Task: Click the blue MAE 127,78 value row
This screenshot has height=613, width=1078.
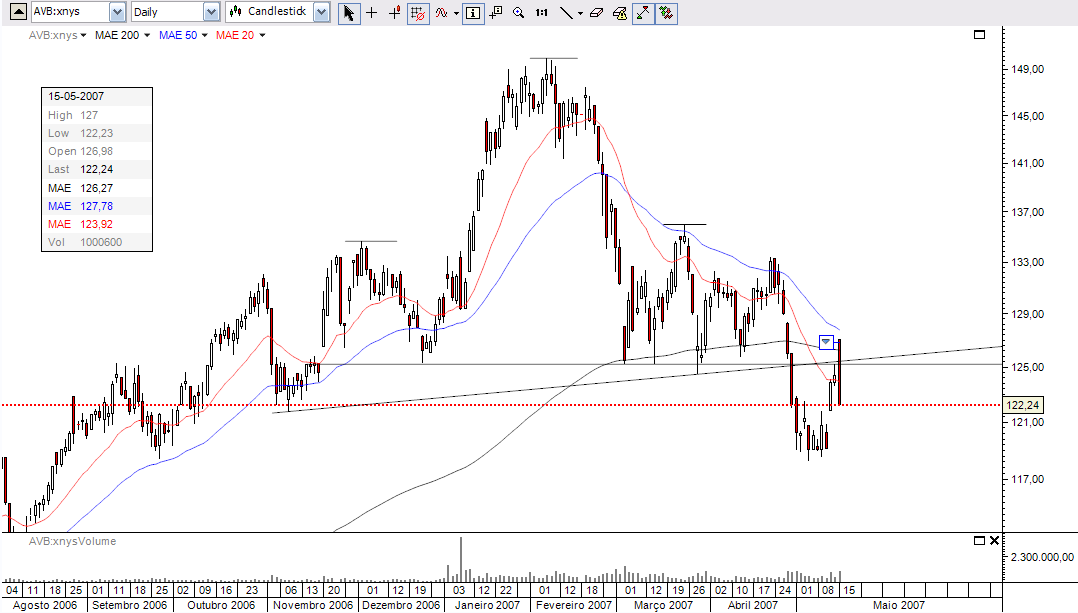Action: tap(96, 206)
